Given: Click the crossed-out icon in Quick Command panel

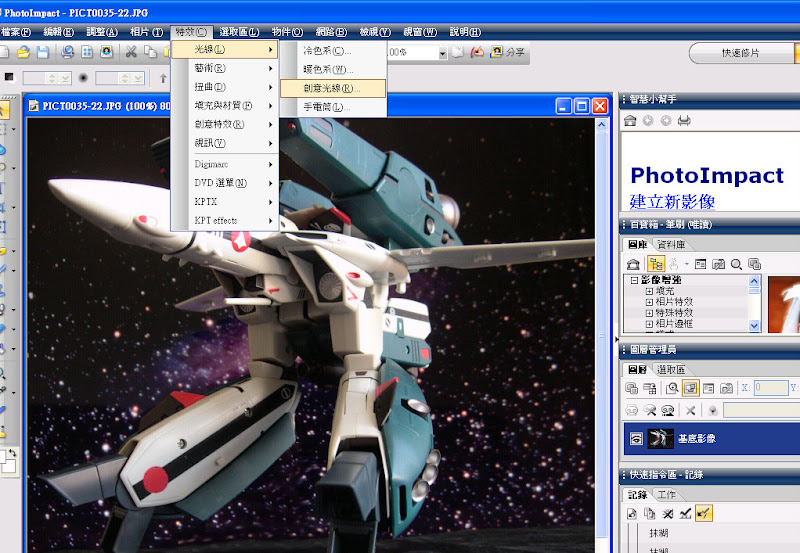Looking at the screenshot, I should 667,513.
